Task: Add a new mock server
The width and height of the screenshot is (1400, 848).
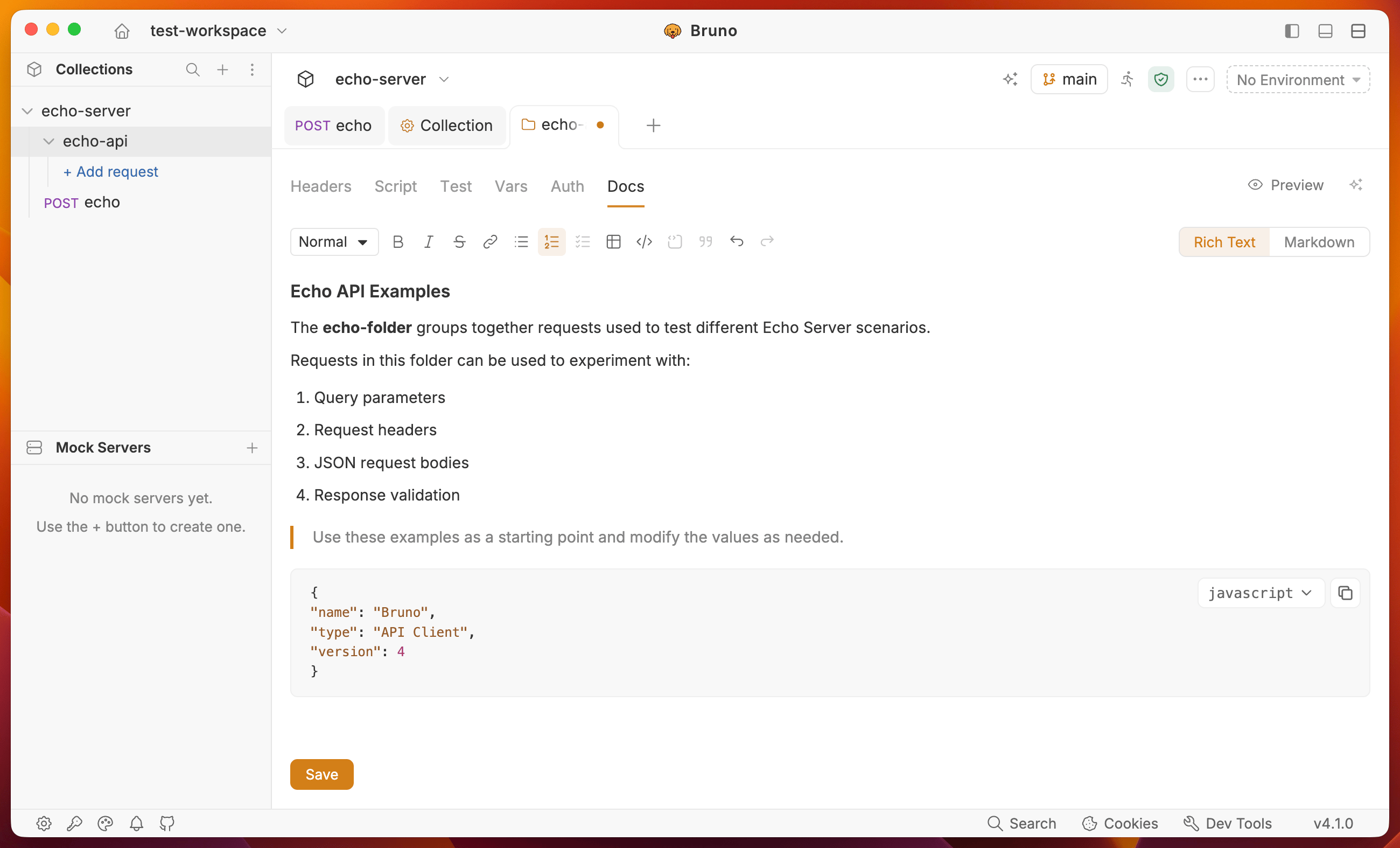Action: (253, 448)
